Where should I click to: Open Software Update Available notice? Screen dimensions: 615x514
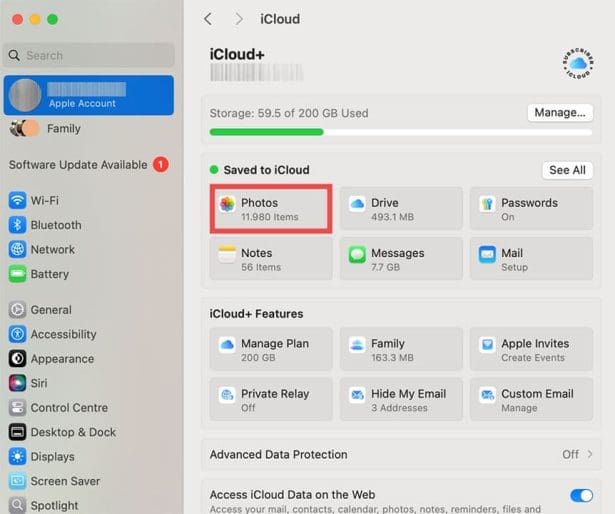click(x=78, y=165)
